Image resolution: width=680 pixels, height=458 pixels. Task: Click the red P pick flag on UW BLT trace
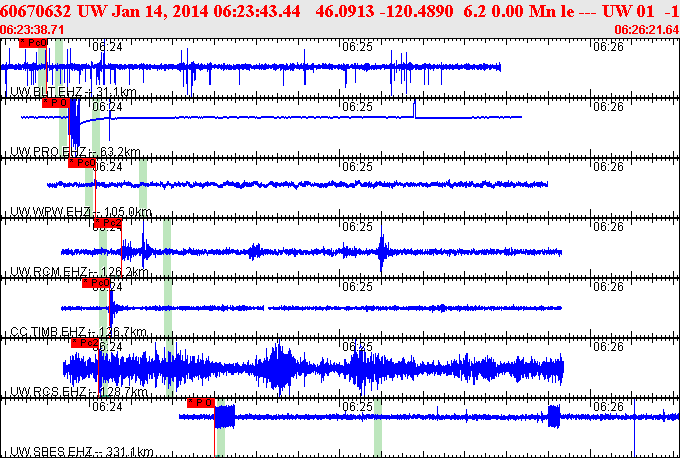click(x=33, y=43)
